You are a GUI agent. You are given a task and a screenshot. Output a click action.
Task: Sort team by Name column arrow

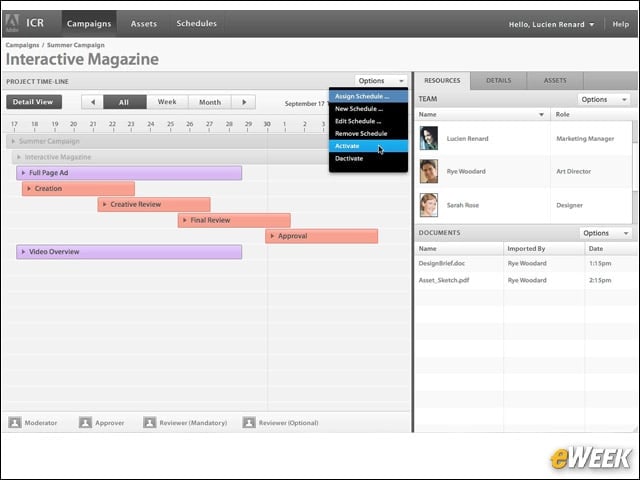click(x=541, y=115)
